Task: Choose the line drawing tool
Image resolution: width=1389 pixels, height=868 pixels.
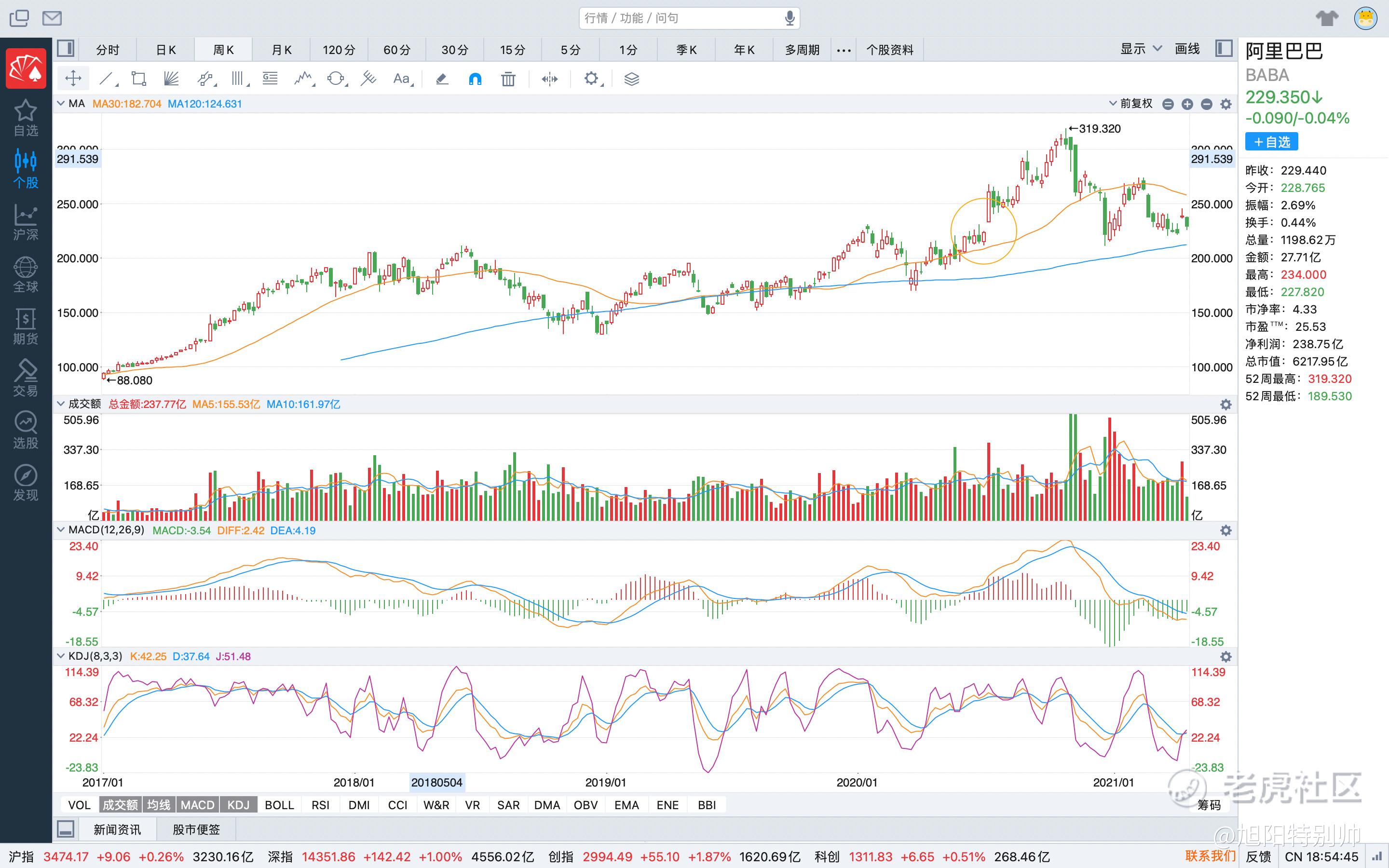Action: (108, 79)
